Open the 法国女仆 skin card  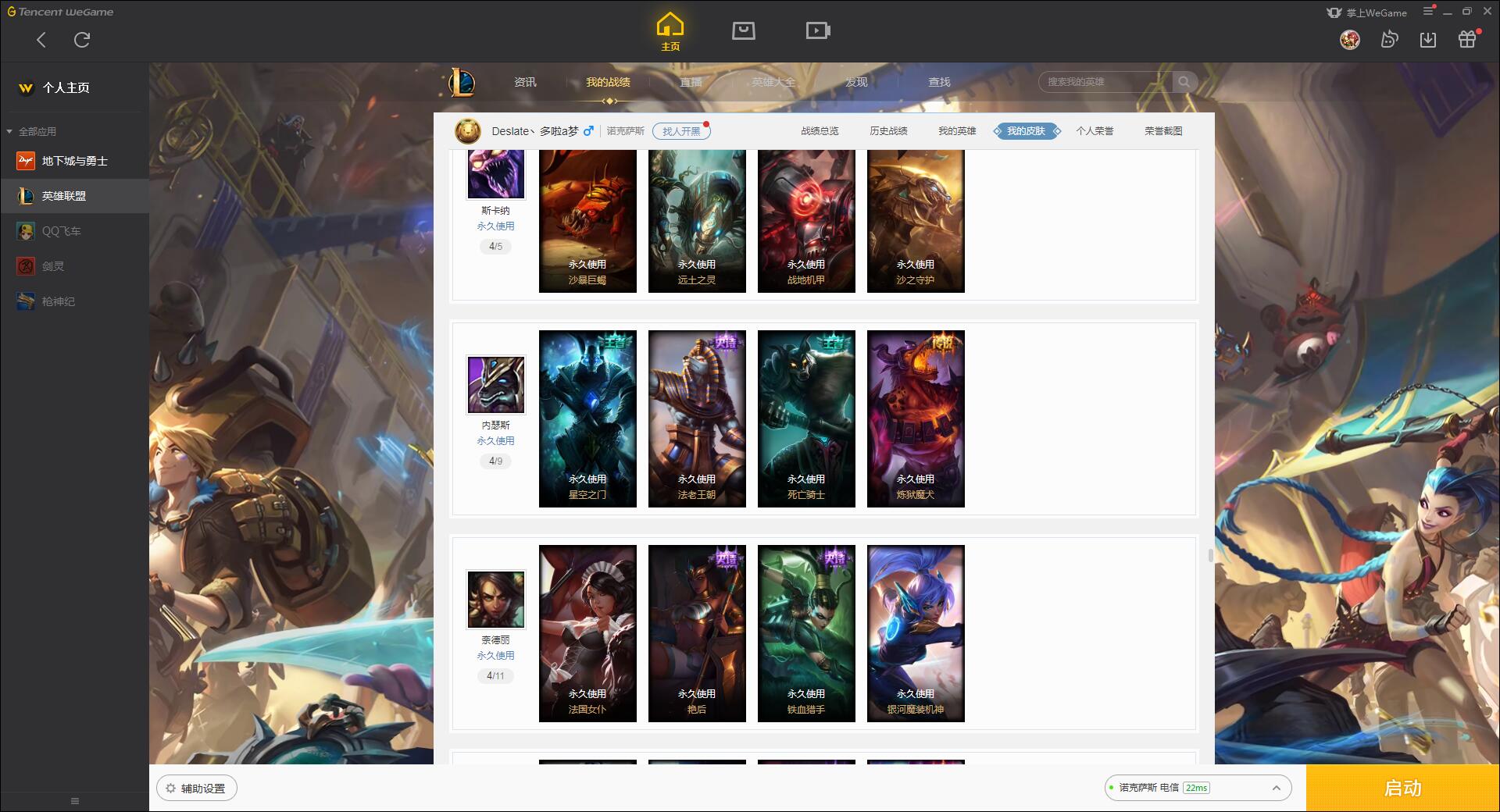point(587,633)
